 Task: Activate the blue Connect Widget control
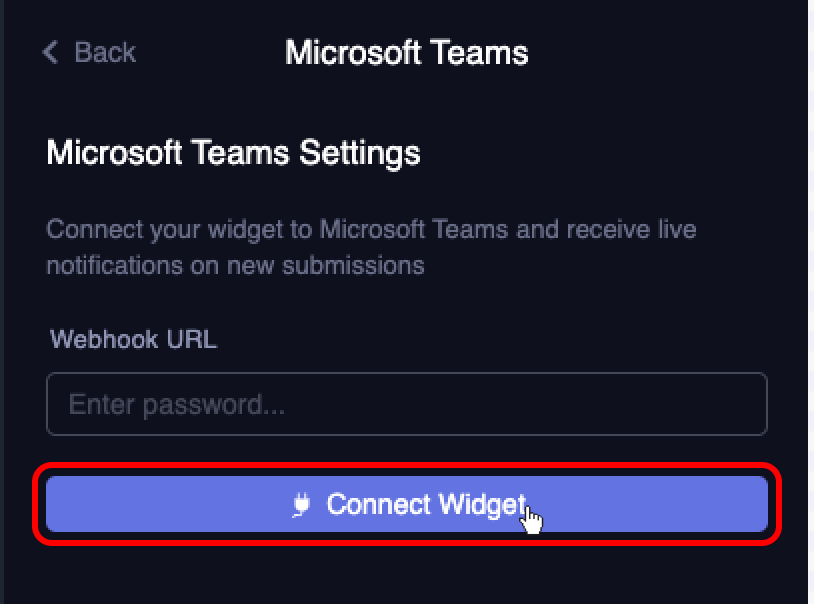click(x=406, y=504)
